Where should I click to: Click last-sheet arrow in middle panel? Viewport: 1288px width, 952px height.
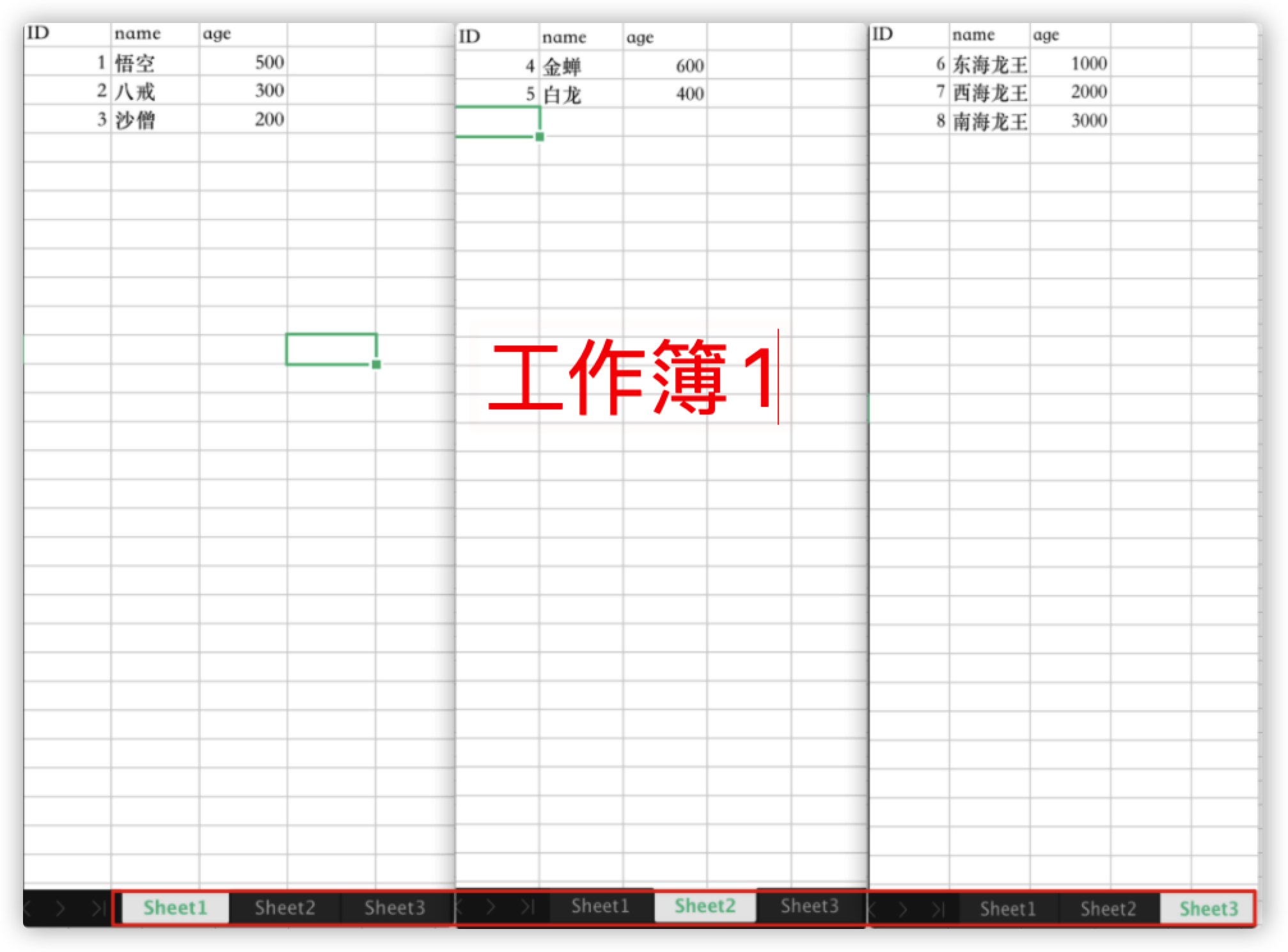[528, 907]
